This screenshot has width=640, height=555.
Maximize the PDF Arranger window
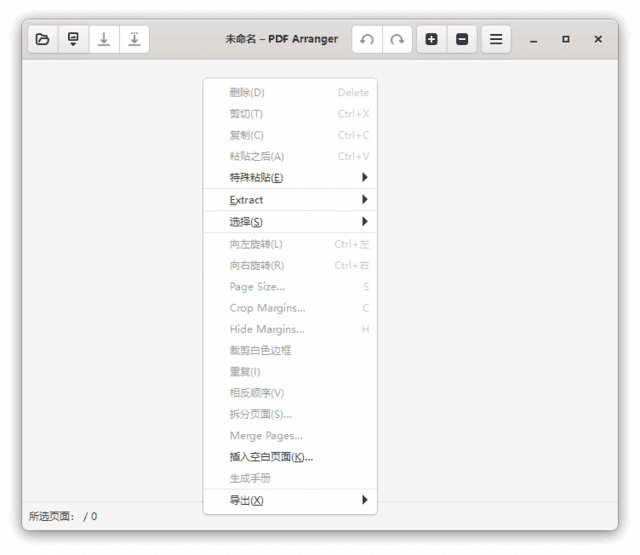566,39
